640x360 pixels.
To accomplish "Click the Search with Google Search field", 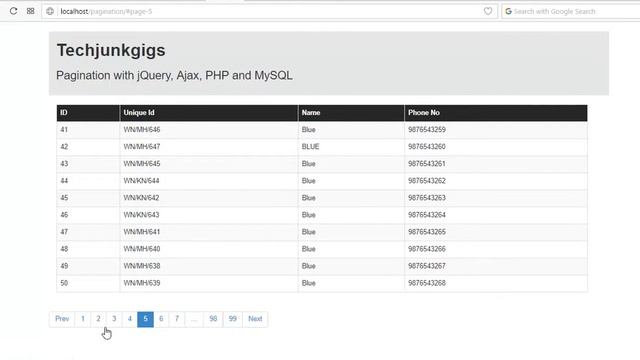I will tap(571, 11).
